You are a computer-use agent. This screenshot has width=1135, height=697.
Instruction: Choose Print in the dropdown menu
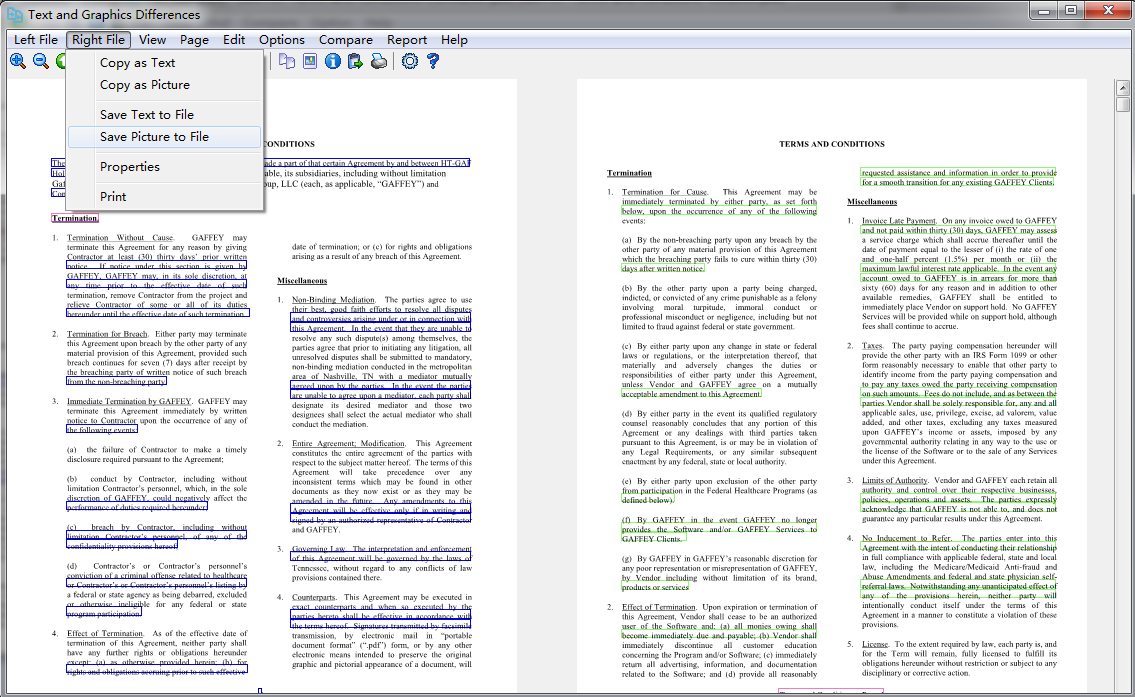click(x=164, y=196)
